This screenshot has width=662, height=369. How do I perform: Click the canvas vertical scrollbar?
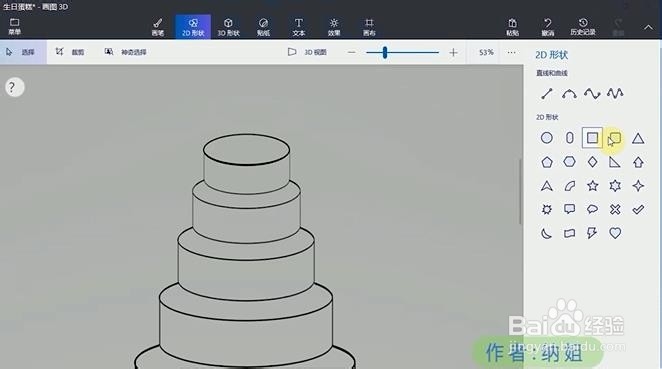[520, 191]
